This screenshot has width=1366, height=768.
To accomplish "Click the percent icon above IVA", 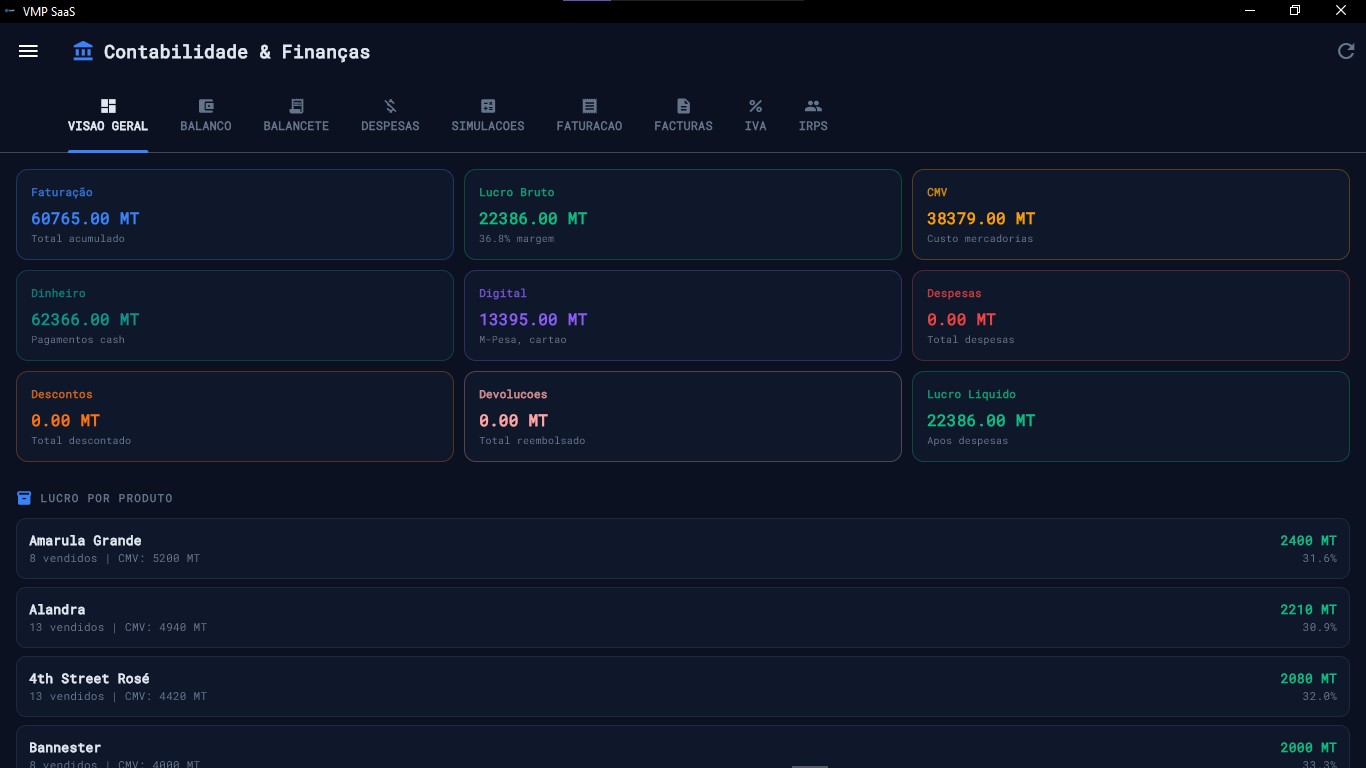I will pyautogui.click(x=755, y=106).
